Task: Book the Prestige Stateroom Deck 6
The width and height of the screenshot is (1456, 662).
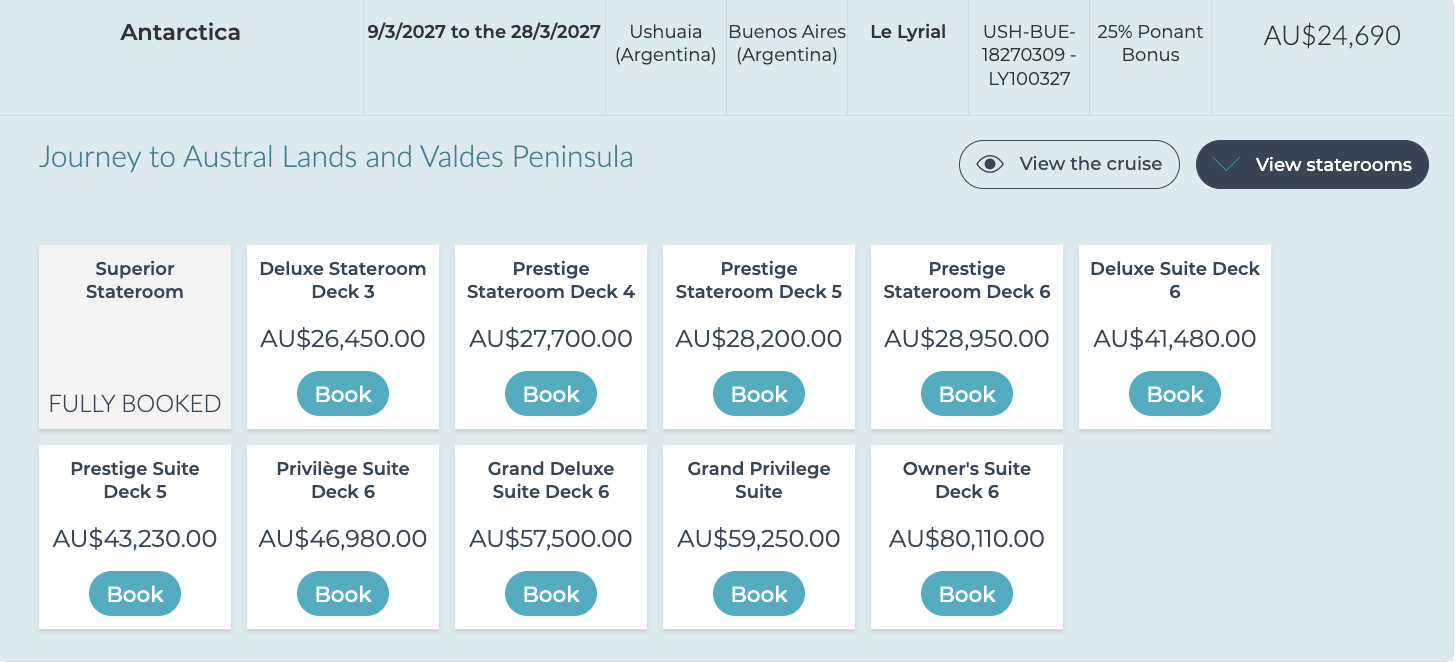Action: [966, 394]
